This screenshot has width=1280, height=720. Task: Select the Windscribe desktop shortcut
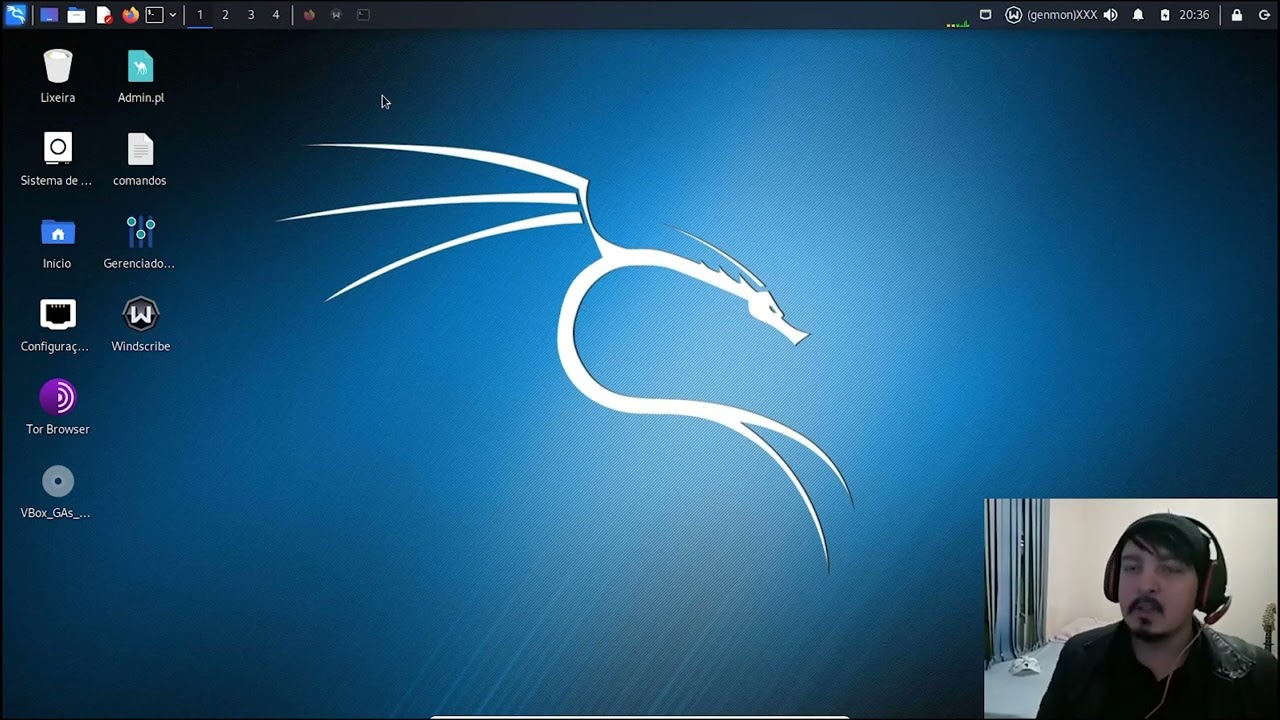[x=141, y=326]
